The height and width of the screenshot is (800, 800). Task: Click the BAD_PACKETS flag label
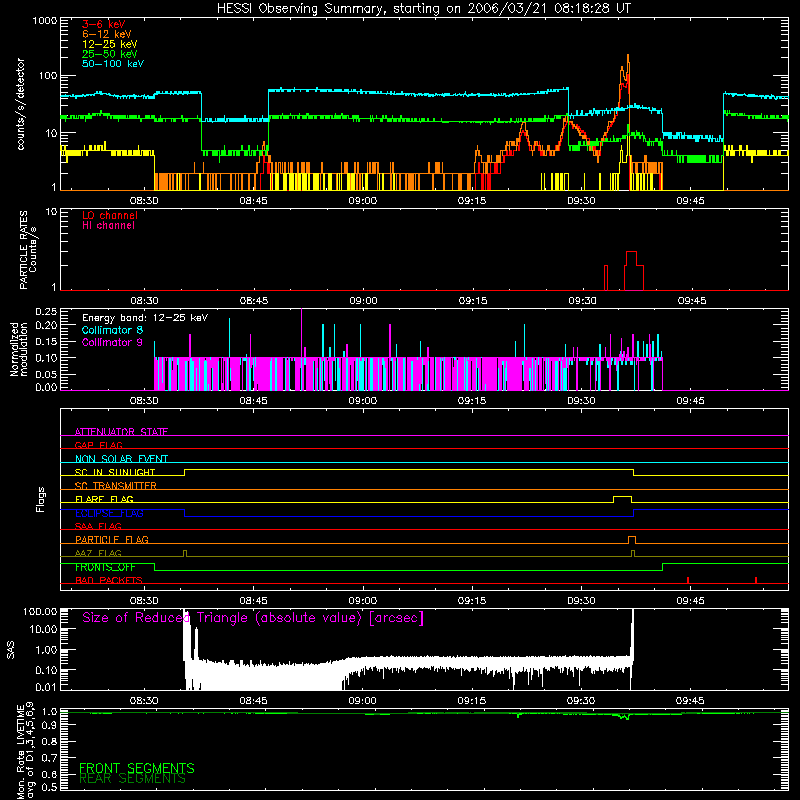pos(109,580)
